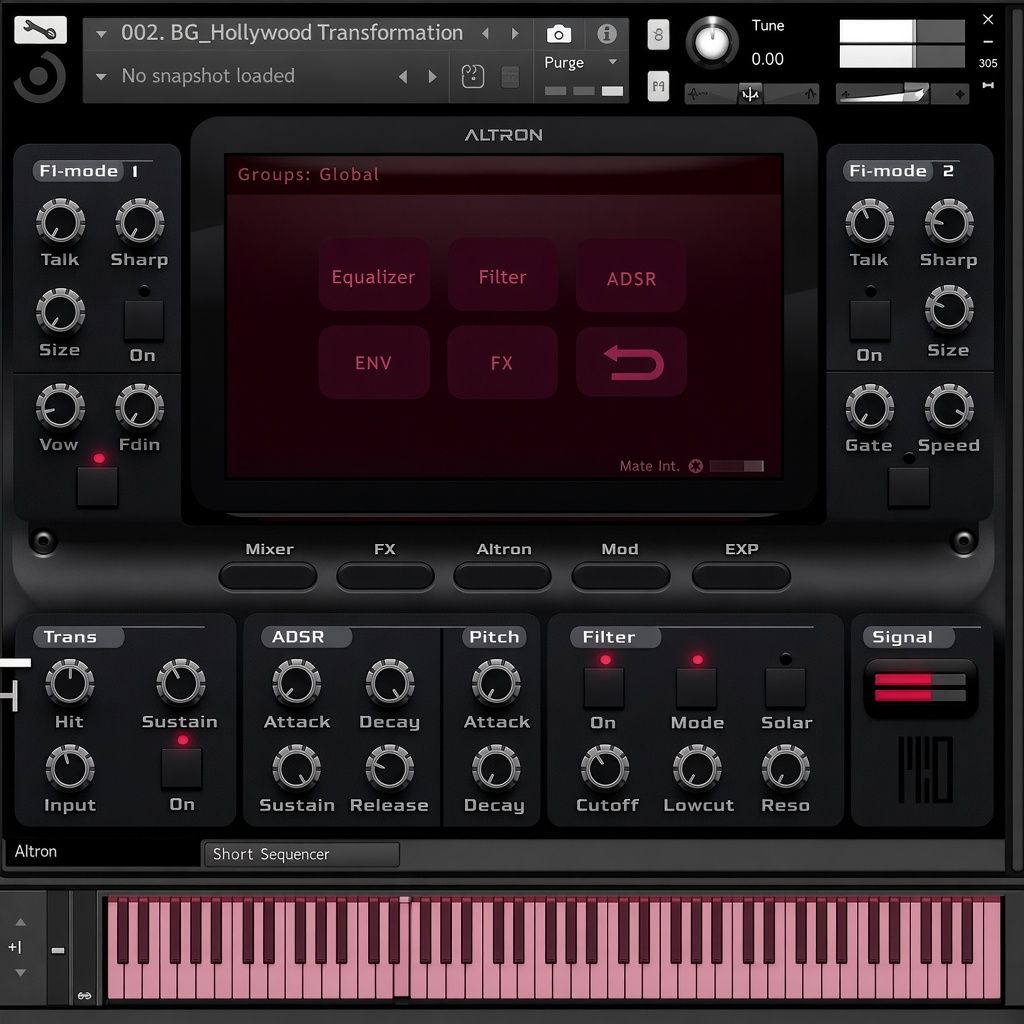This screenshot has height=1024, width=1024.
Task: Shift keyboard octave up arrow
Action: click(x=20, y=922)
